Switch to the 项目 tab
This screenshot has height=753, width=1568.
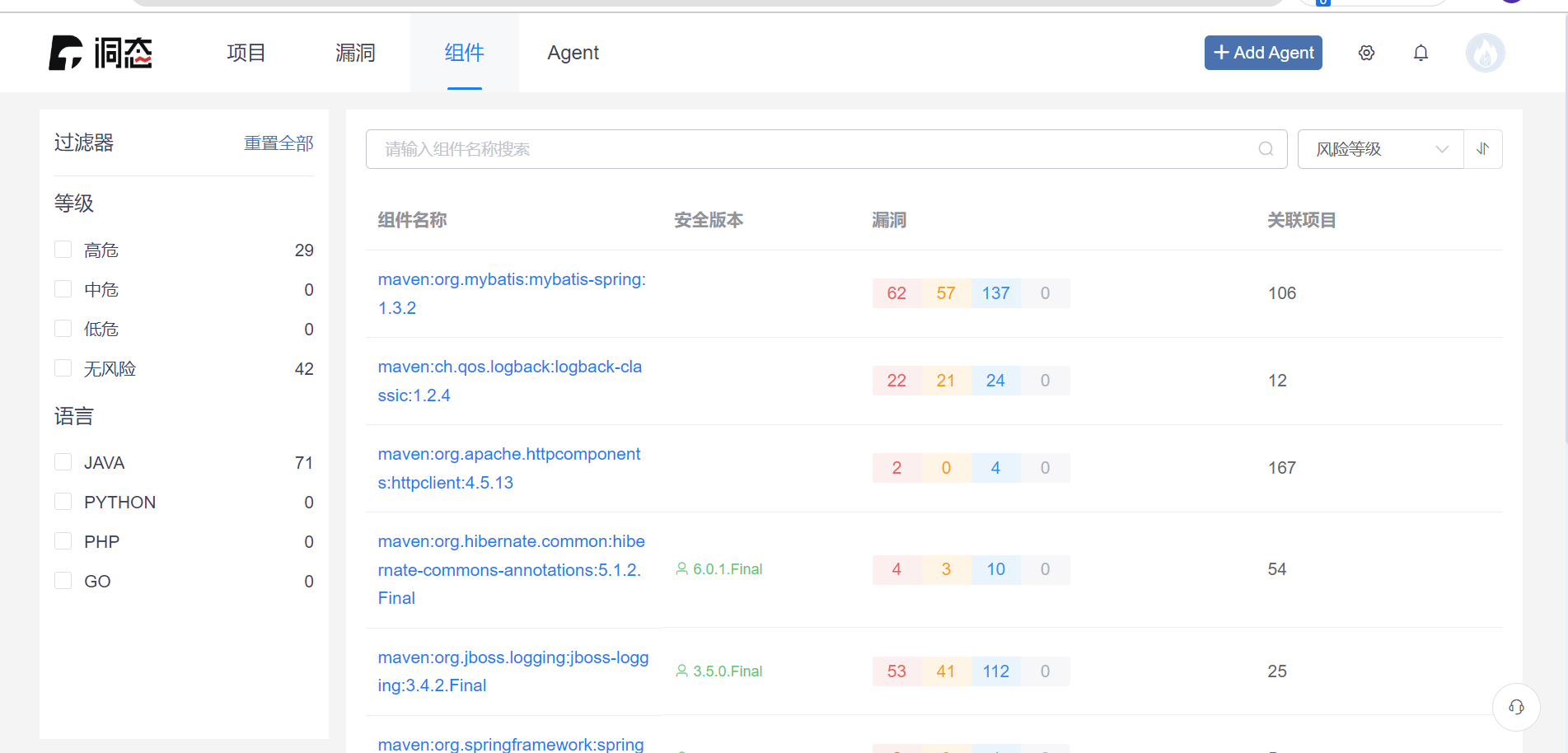[246, 53]
